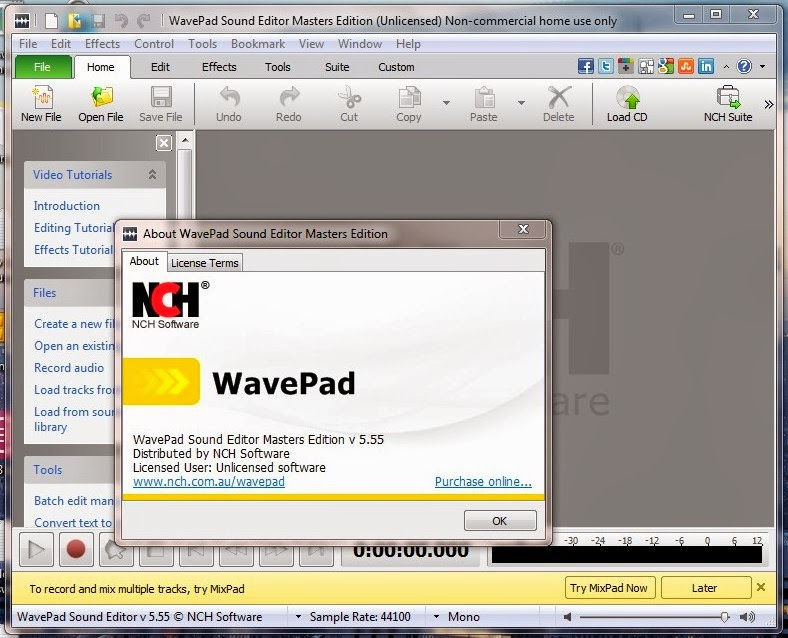Open the Introduction video tutorial link

[x=67, y=206]
